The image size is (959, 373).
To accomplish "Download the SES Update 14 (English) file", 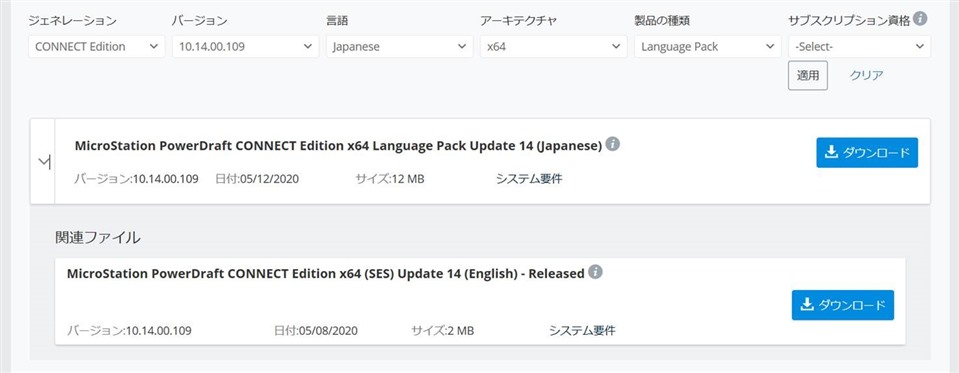I will (x=843, y=305).
